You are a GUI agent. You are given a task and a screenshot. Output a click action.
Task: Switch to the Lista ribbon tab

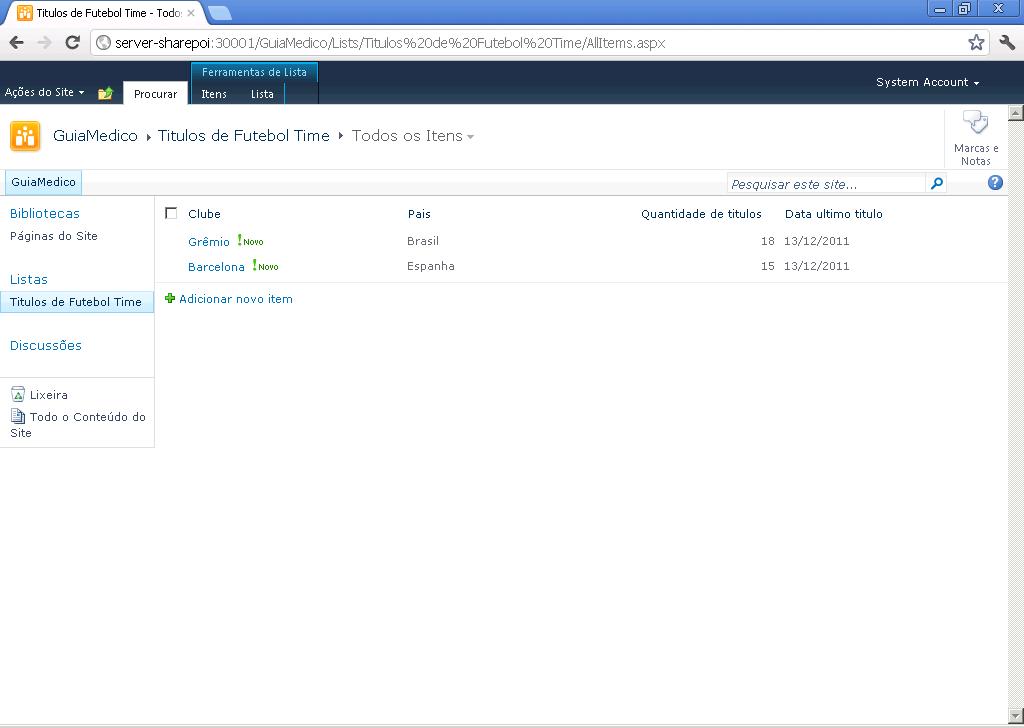262,93
